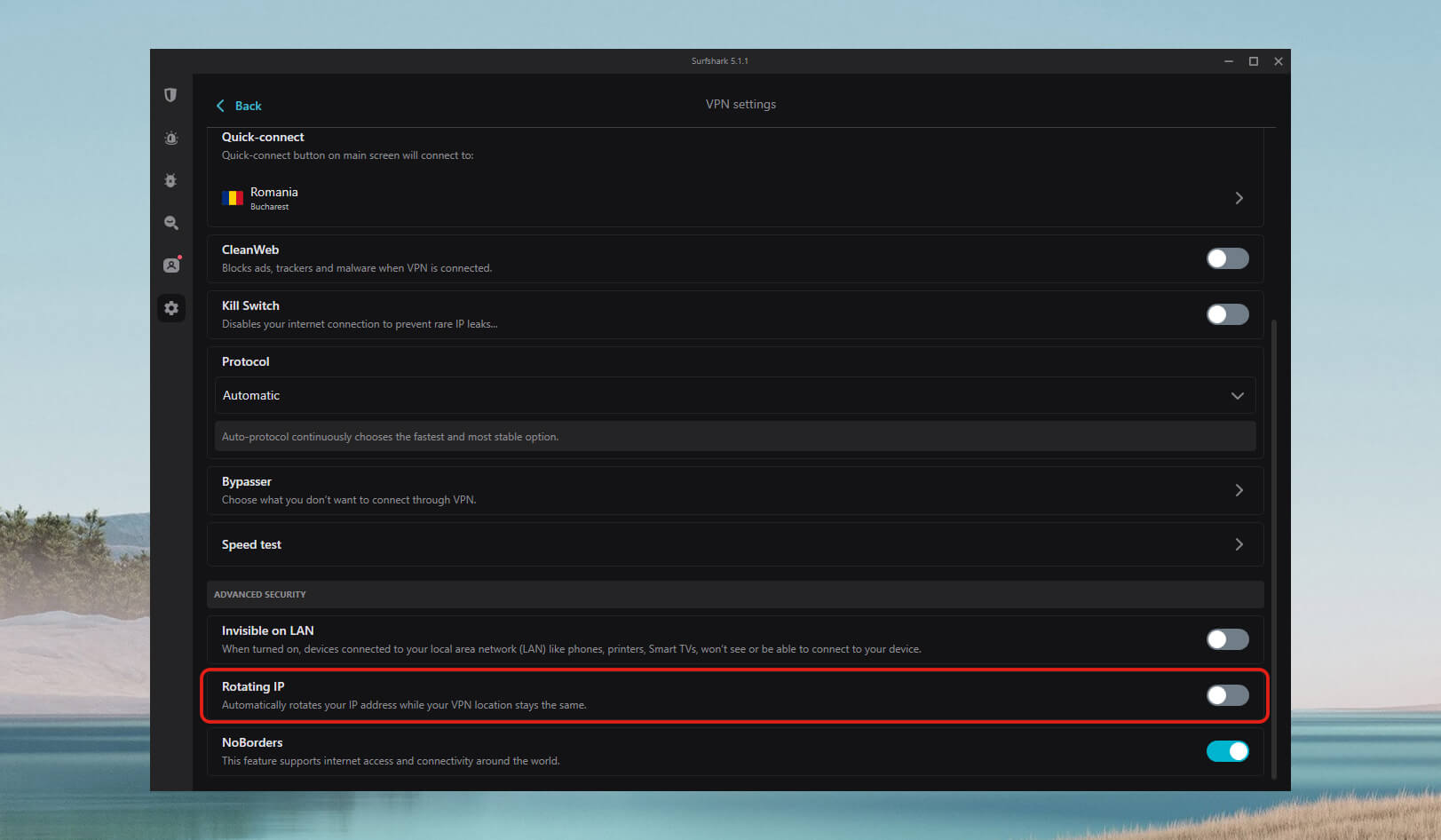
Task: Click the Kill Switch title
Action: tap(250, 305)
